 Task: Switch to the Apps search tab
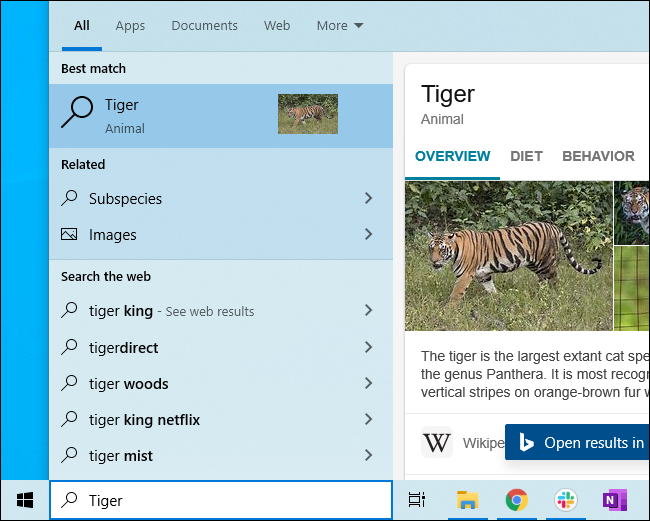coord(130,26)
